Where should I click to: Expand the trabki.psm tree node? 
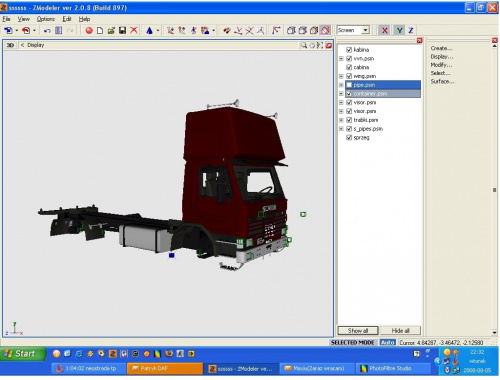coord(341,120)
